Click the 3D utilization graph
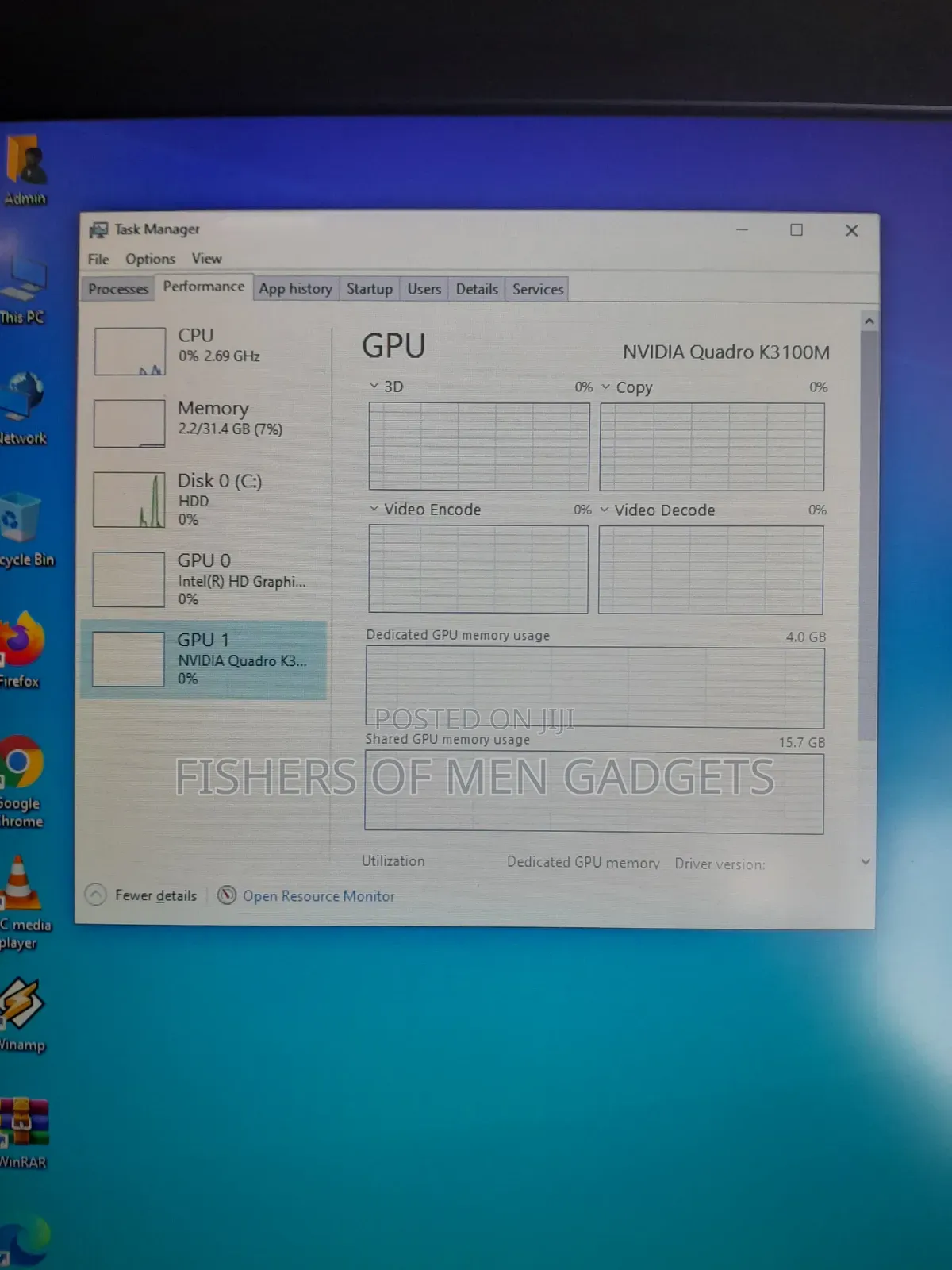 point(479,446)
